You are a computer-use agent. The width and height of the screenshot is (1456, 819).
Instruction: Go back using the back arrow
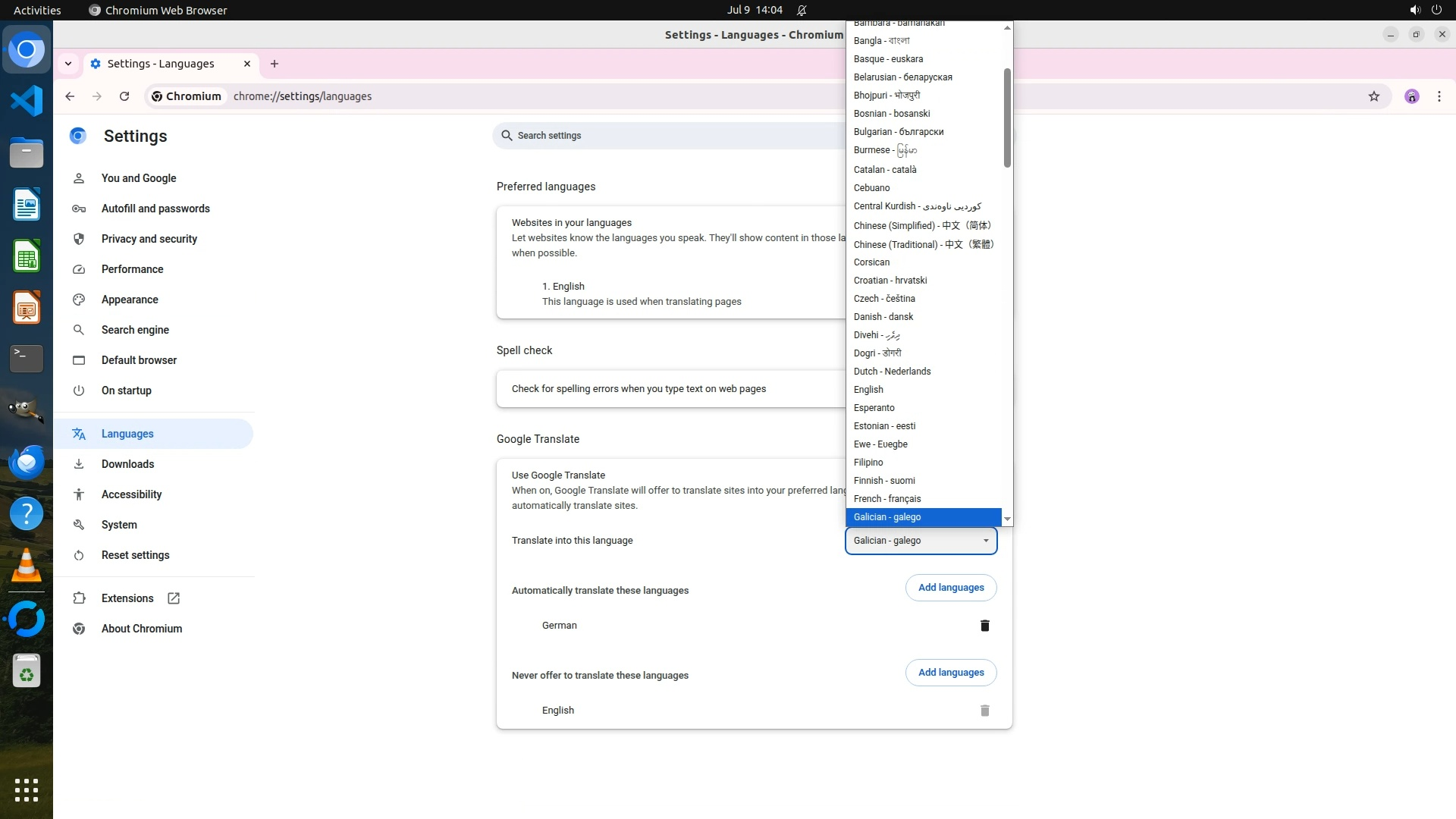coord(70,96)
